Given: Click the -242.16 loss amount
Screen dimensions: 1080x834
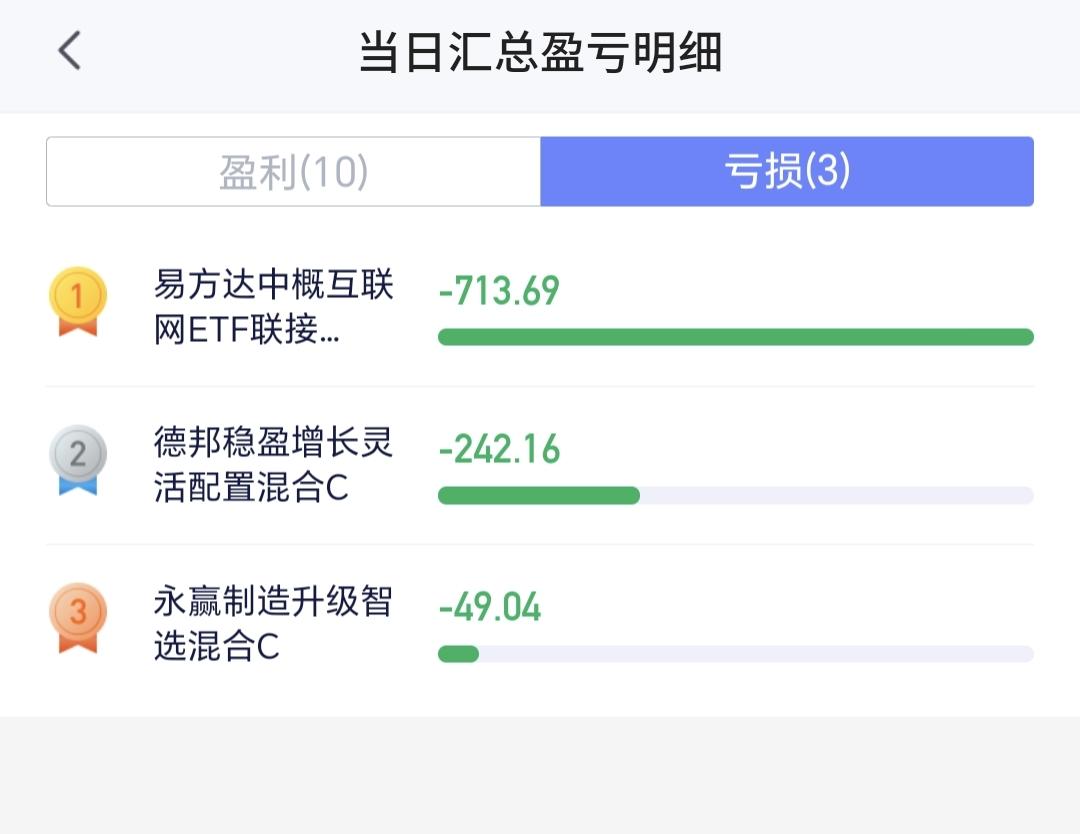Looking at the screenshot, I should [499, 449].
